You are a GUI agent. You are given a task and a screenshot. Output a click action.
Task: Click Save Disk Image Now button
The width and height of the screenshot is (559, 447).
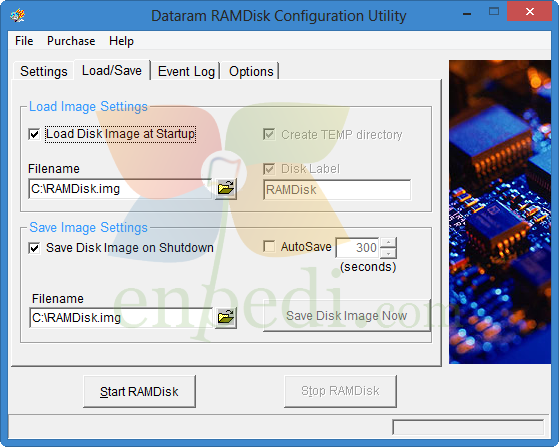(347, 315)
